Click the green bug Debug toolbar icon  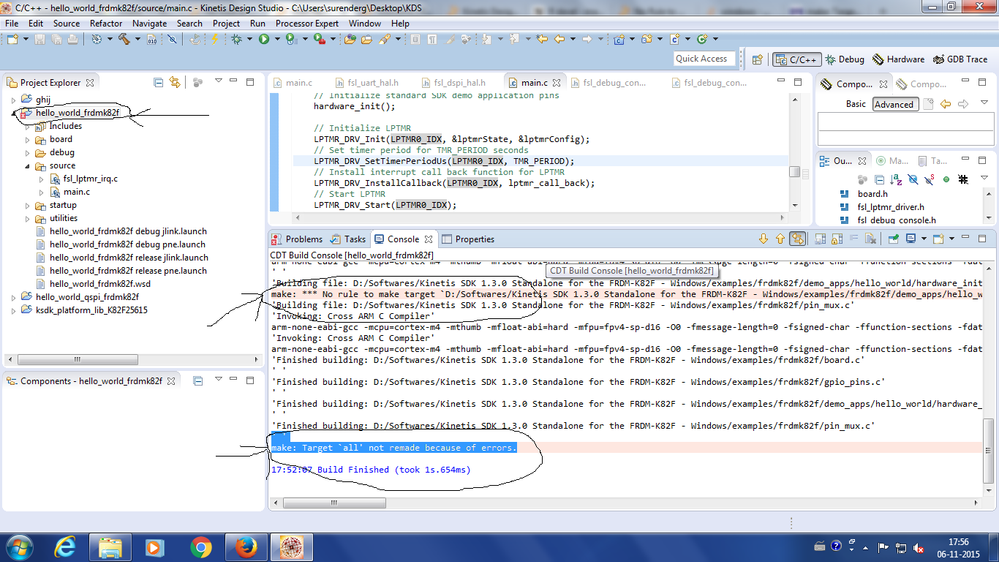point(236,40)
